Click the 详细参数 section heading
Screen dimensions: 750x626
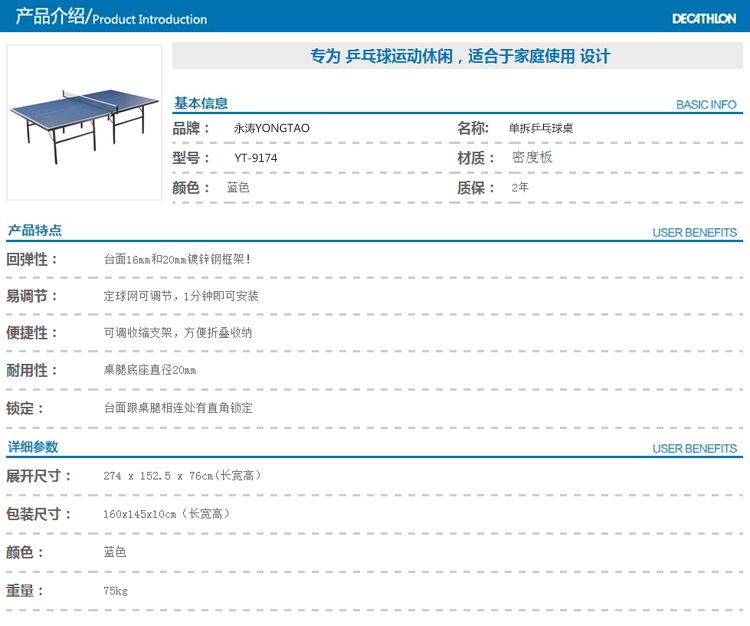coord(33,447)
